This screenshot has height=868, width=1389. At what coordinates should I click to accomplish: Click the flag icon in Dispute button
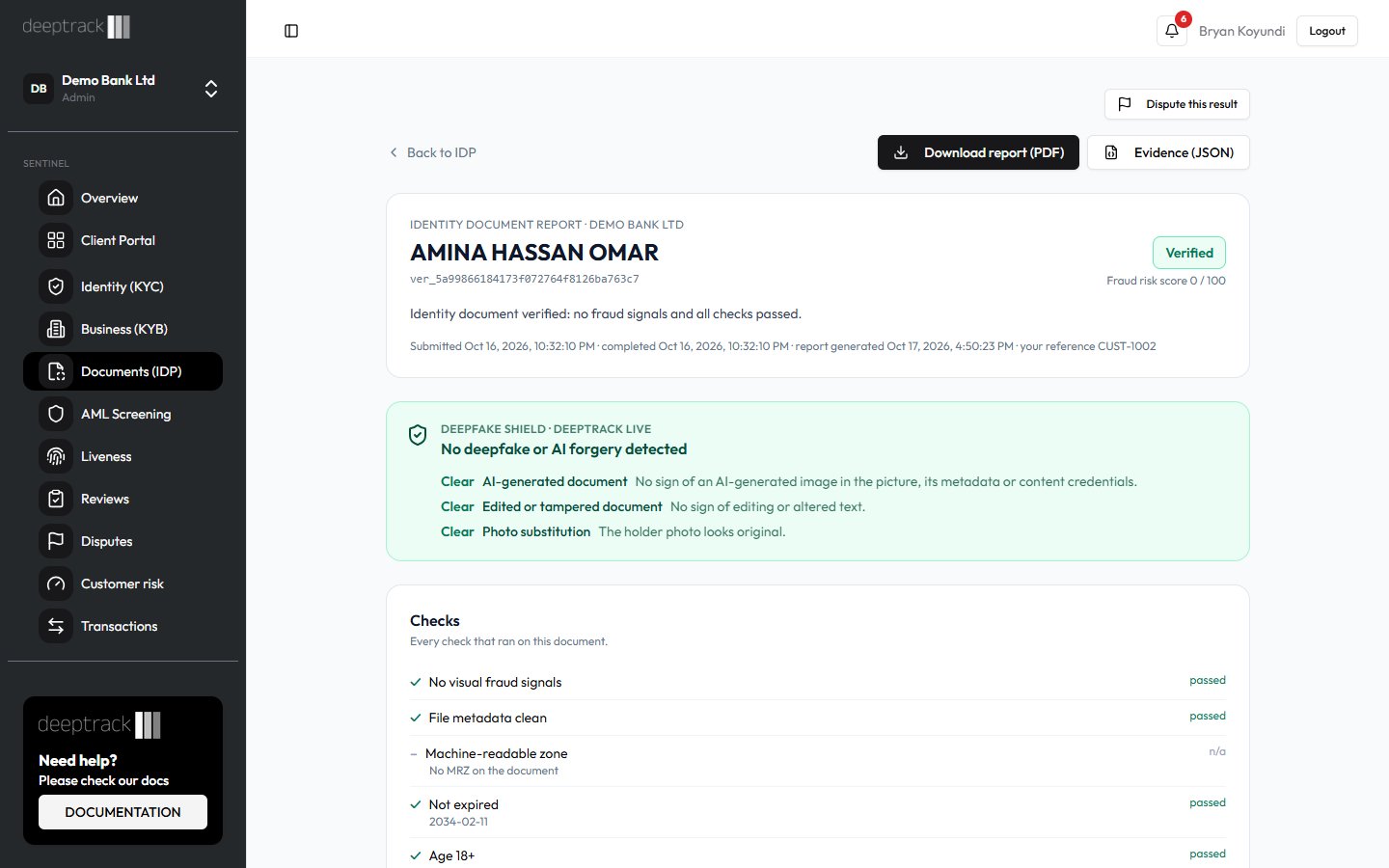click(1125, 104)
